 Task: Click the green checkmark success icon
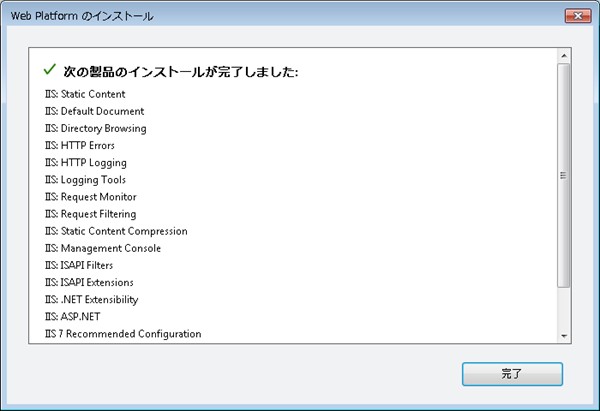pyautogui.click(x=49, y=71)
